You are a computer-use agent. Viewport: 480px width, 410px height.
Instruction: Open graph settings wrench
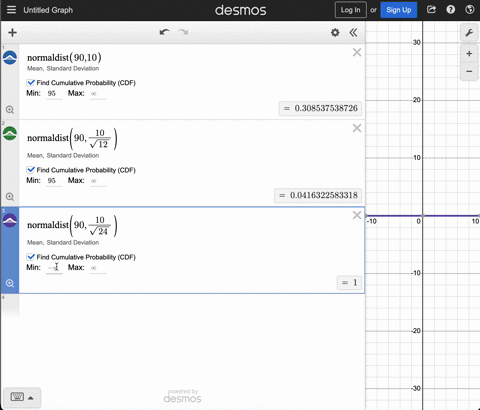(469, 33)
